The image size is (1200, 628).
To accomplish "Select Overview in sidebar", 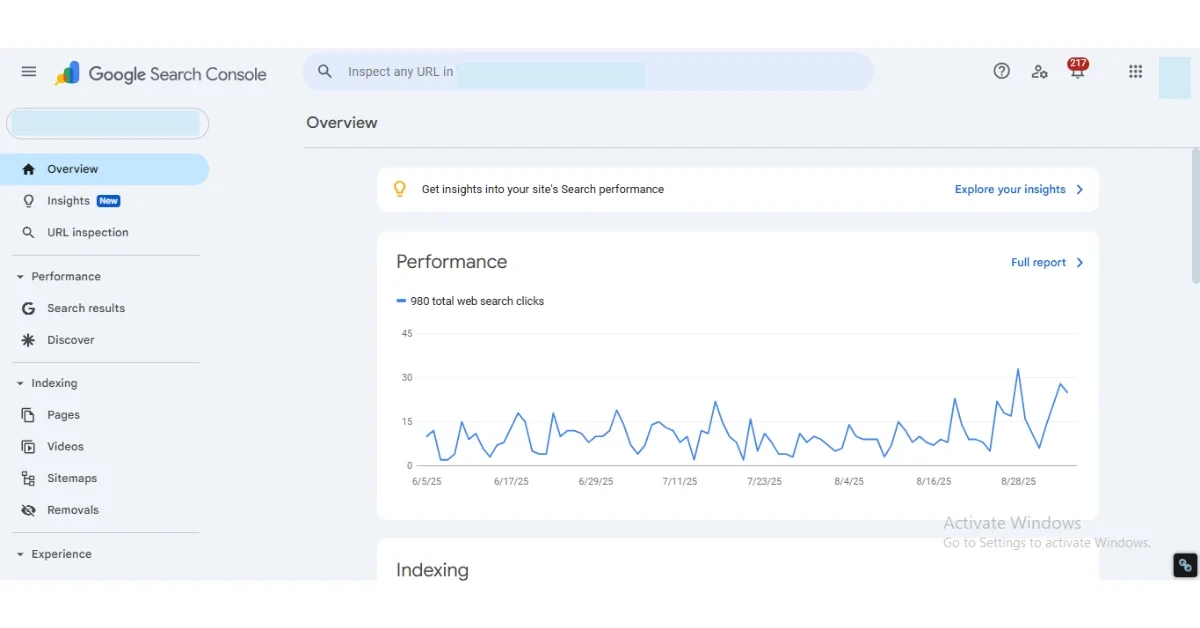I will tap(104, 169).
